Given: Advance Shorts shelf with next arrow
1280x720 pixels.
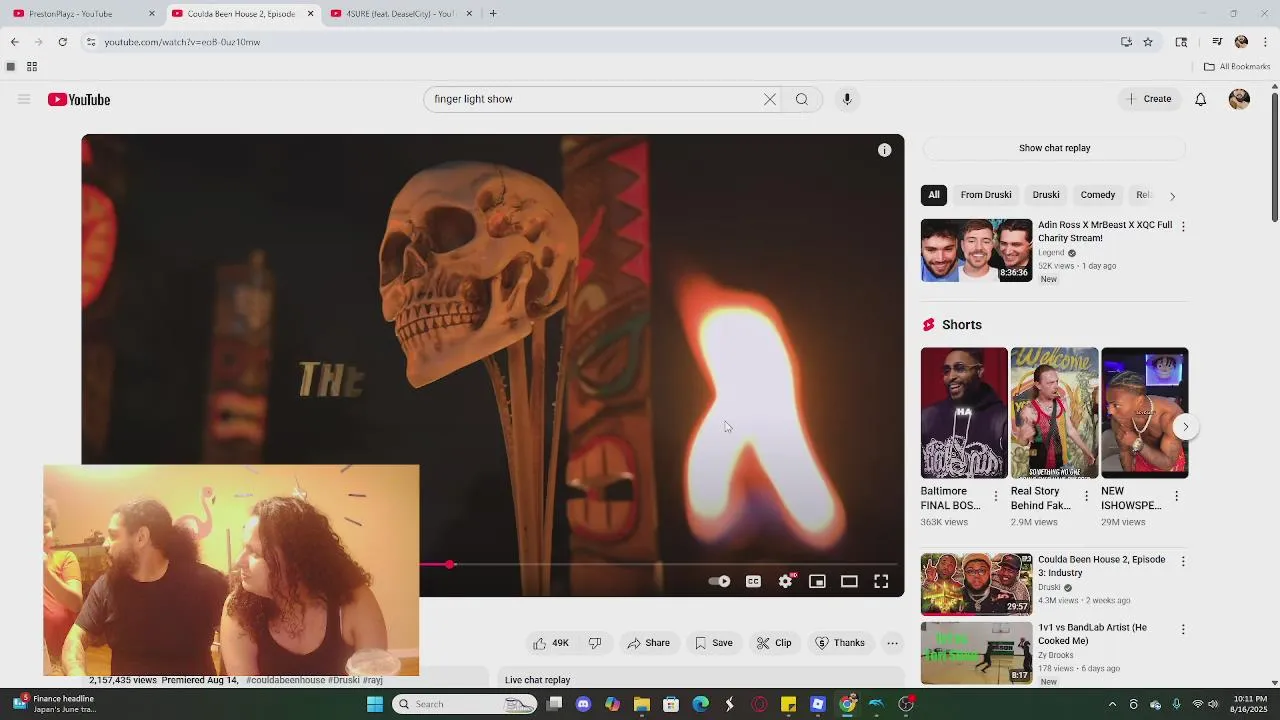Looking at the screenshot, I should 1185,427.
